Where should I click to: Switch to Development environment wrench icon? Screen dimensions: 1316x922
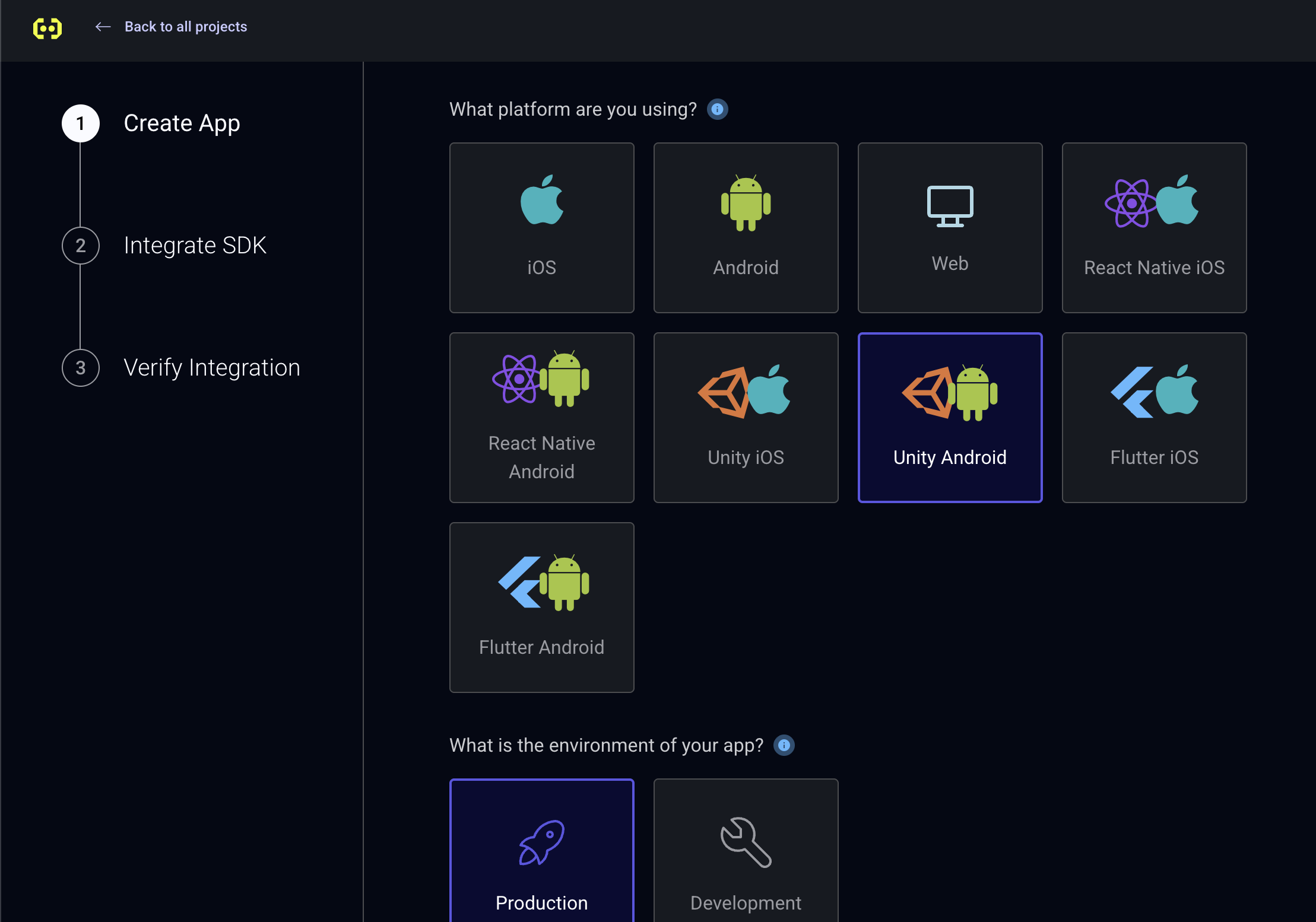pyautogui.click(x=746, y=842)
